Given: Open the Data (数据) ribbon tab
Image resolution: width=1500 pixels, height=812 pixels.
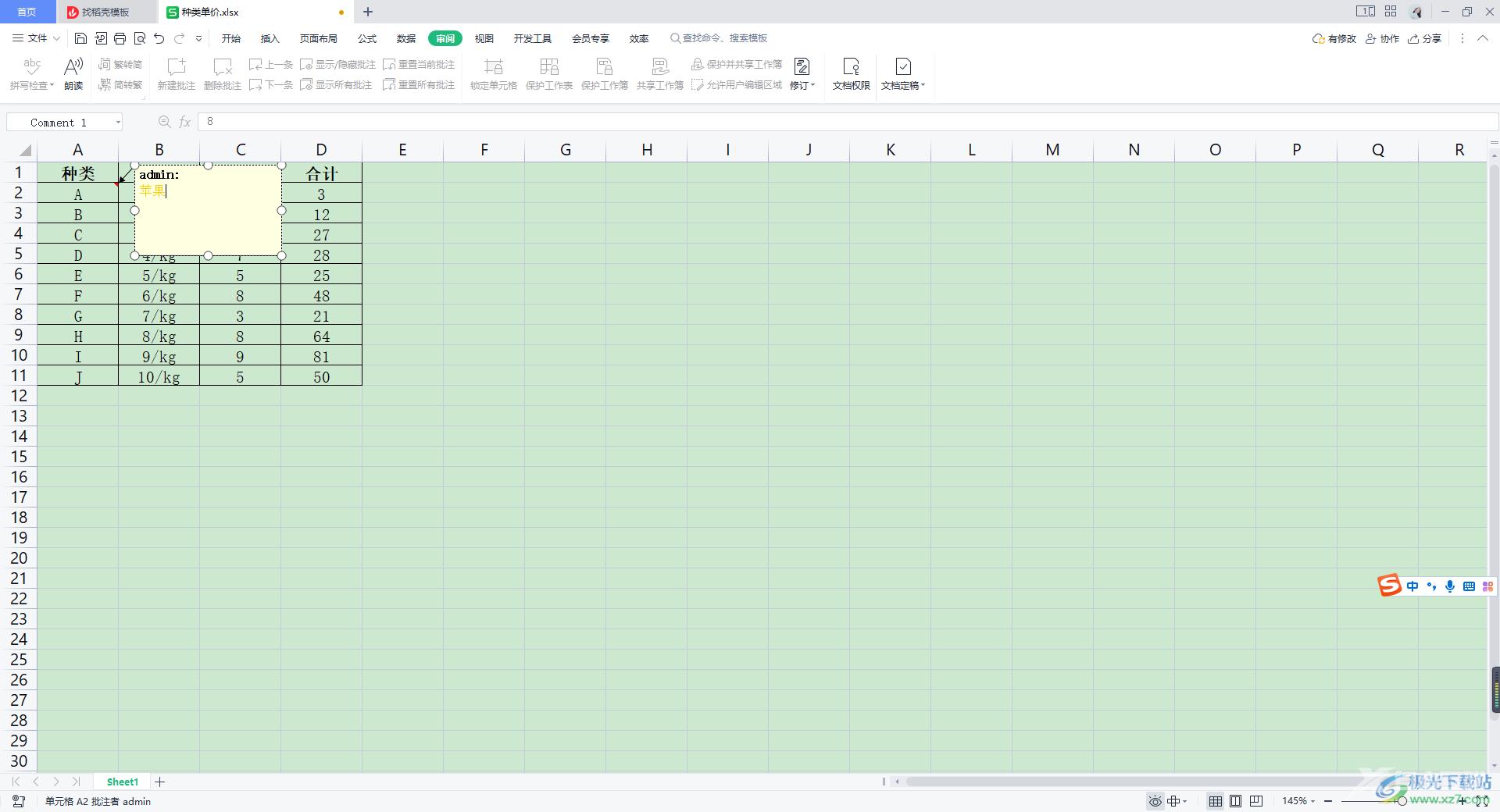Looking at the screenshot, I should pos(406,38).
